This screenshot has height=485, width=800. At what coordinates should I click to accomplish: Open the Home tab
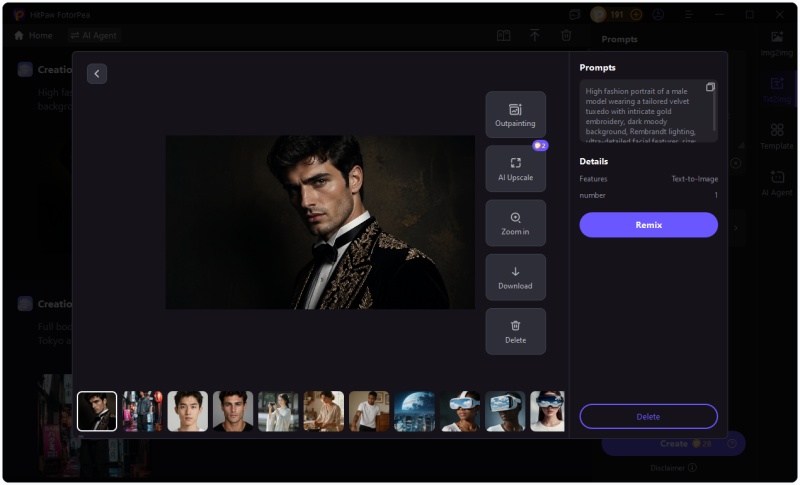[x=34, y=35]
